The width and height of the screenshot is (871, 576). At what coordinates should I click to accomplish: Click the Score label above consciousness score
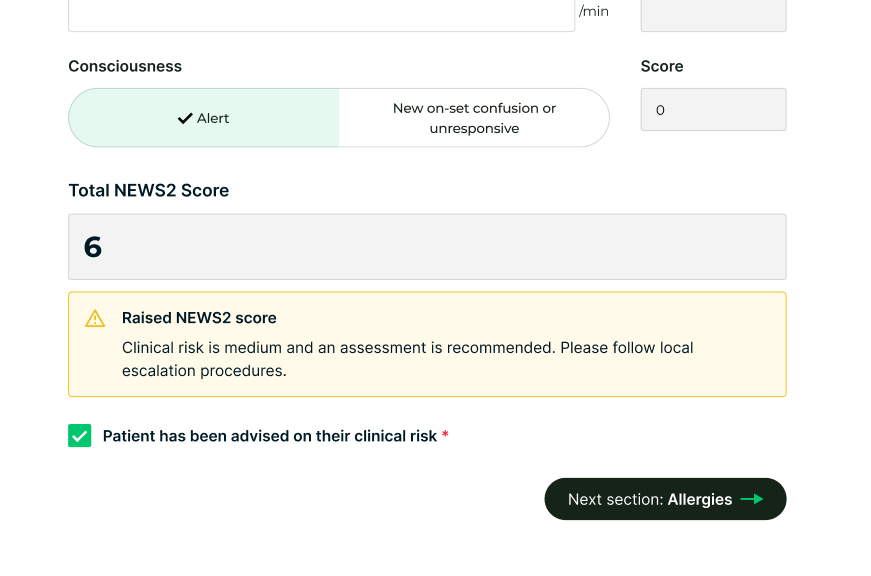pos(662,66)
